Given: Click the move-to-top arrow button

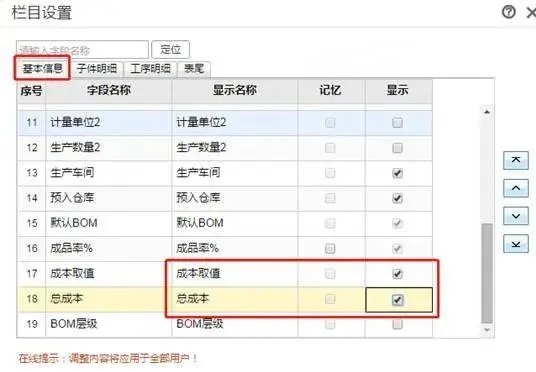Looking at the screenshot, I should 516,161.
